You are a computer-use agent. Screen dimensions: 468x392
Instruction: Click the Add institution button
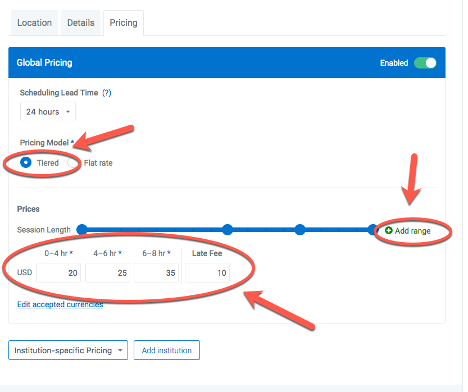point(167,350)
